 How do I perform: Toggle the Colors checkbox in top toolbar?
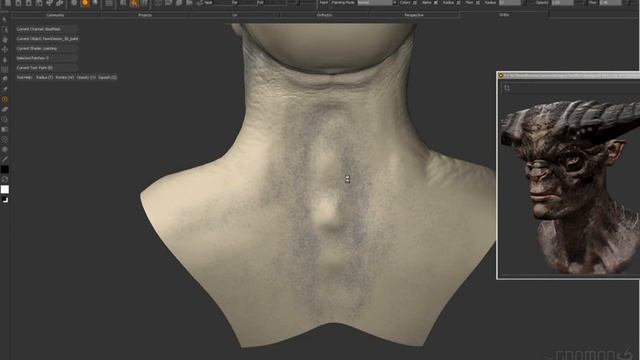tap(415, 2)
